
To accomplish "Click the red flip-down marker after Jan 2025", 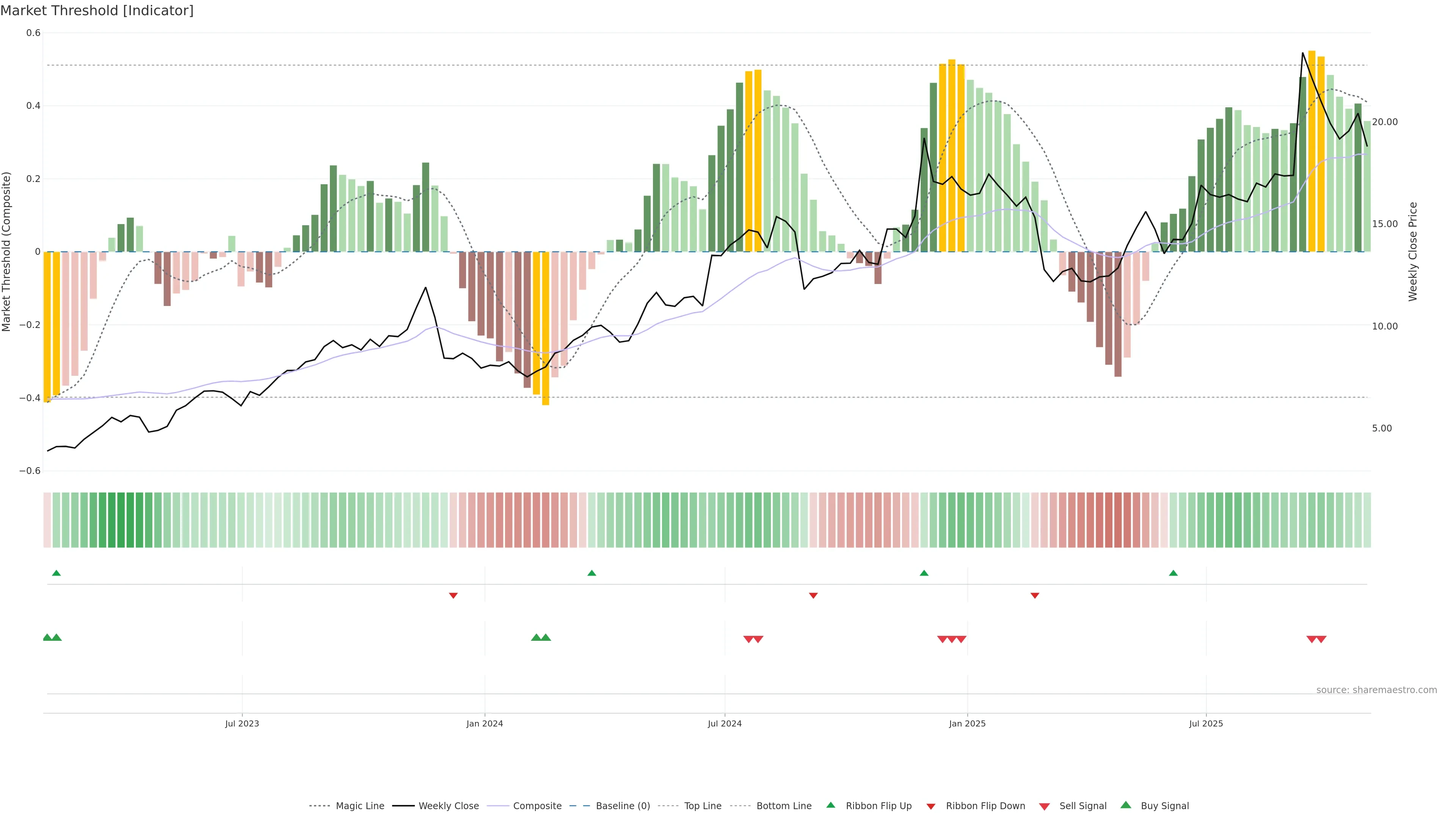I will pyautogui.click(x=1035, y=595).
